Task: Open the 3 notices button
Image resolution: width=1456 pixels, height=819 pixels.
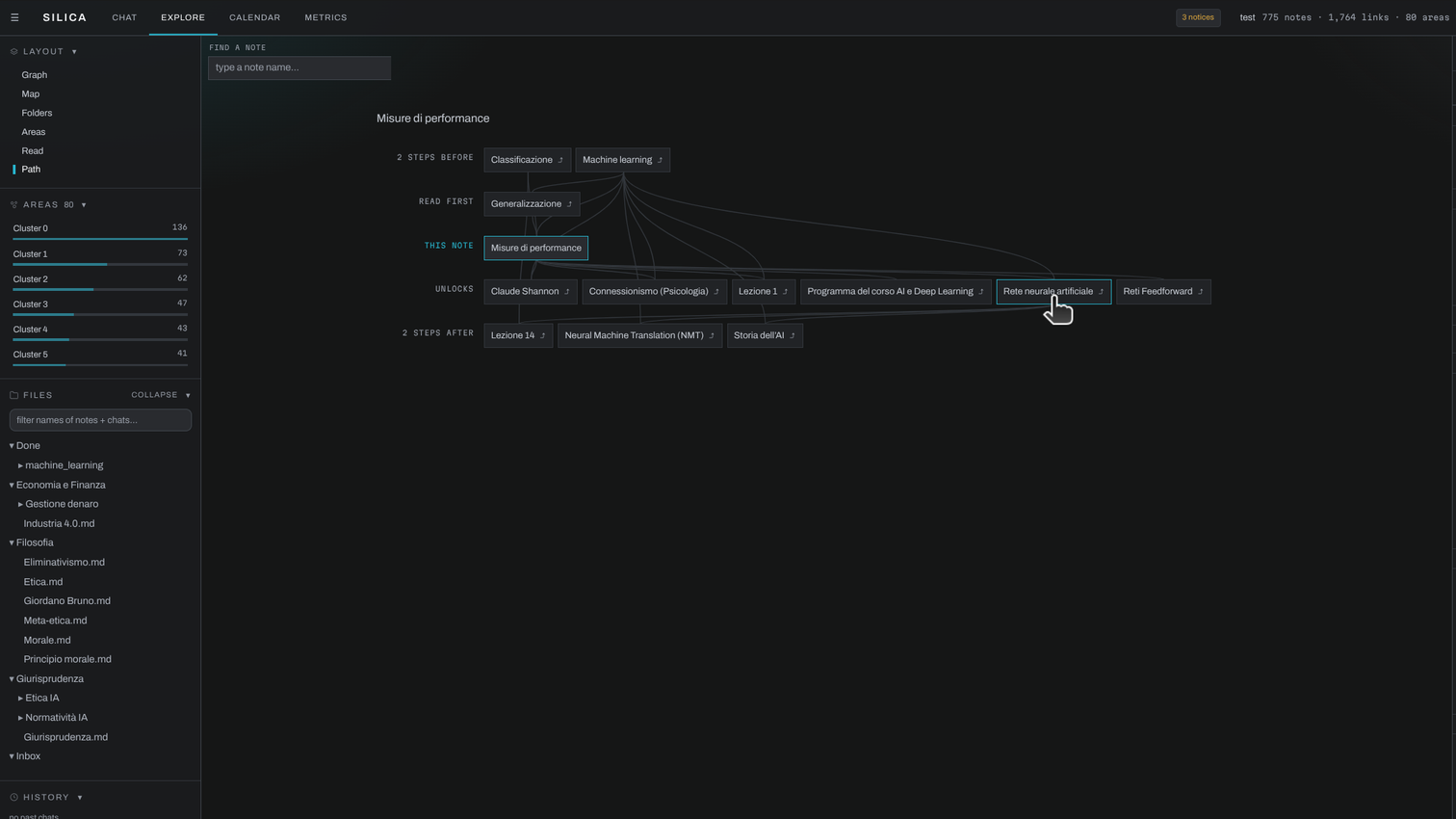Action: (1198, 17)
